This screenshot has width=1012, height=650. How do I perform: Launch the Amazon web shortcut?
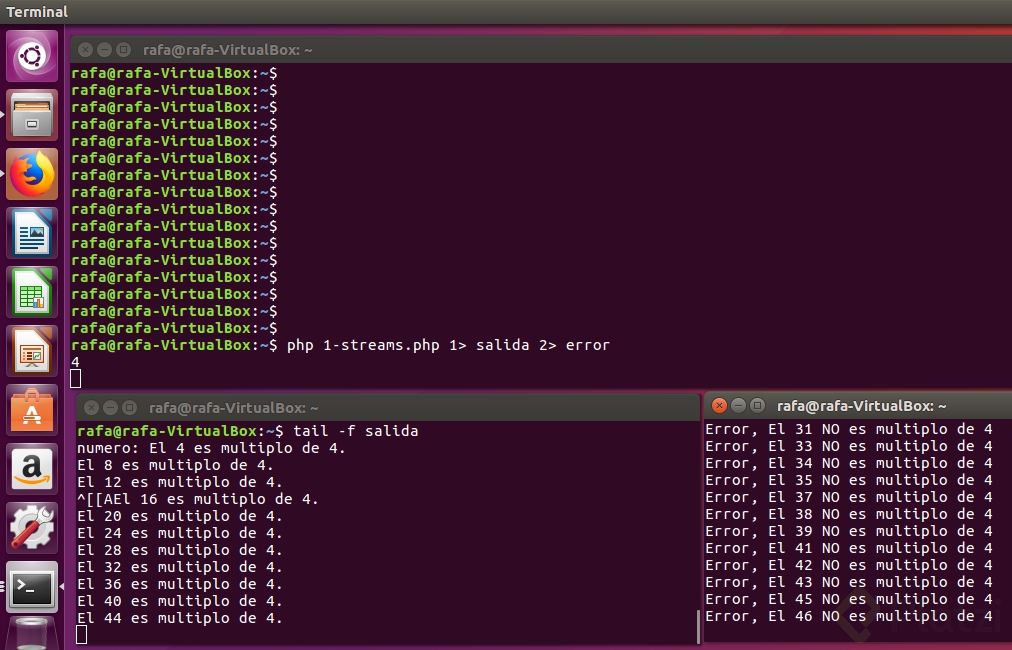[x=33, y=468]
